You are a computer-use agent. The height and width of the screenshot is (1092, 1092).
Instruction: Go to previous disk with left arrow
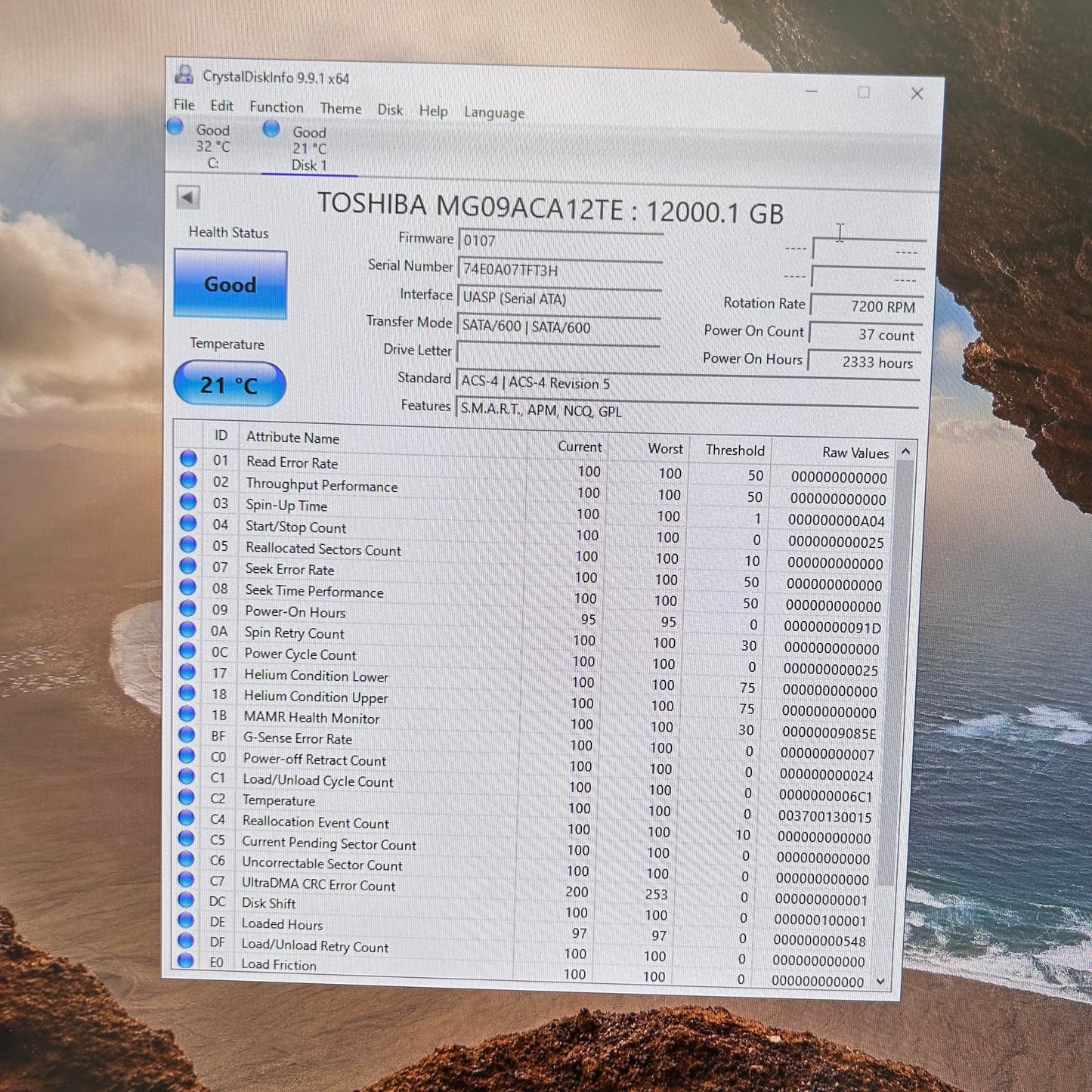(x=187, y=197)
